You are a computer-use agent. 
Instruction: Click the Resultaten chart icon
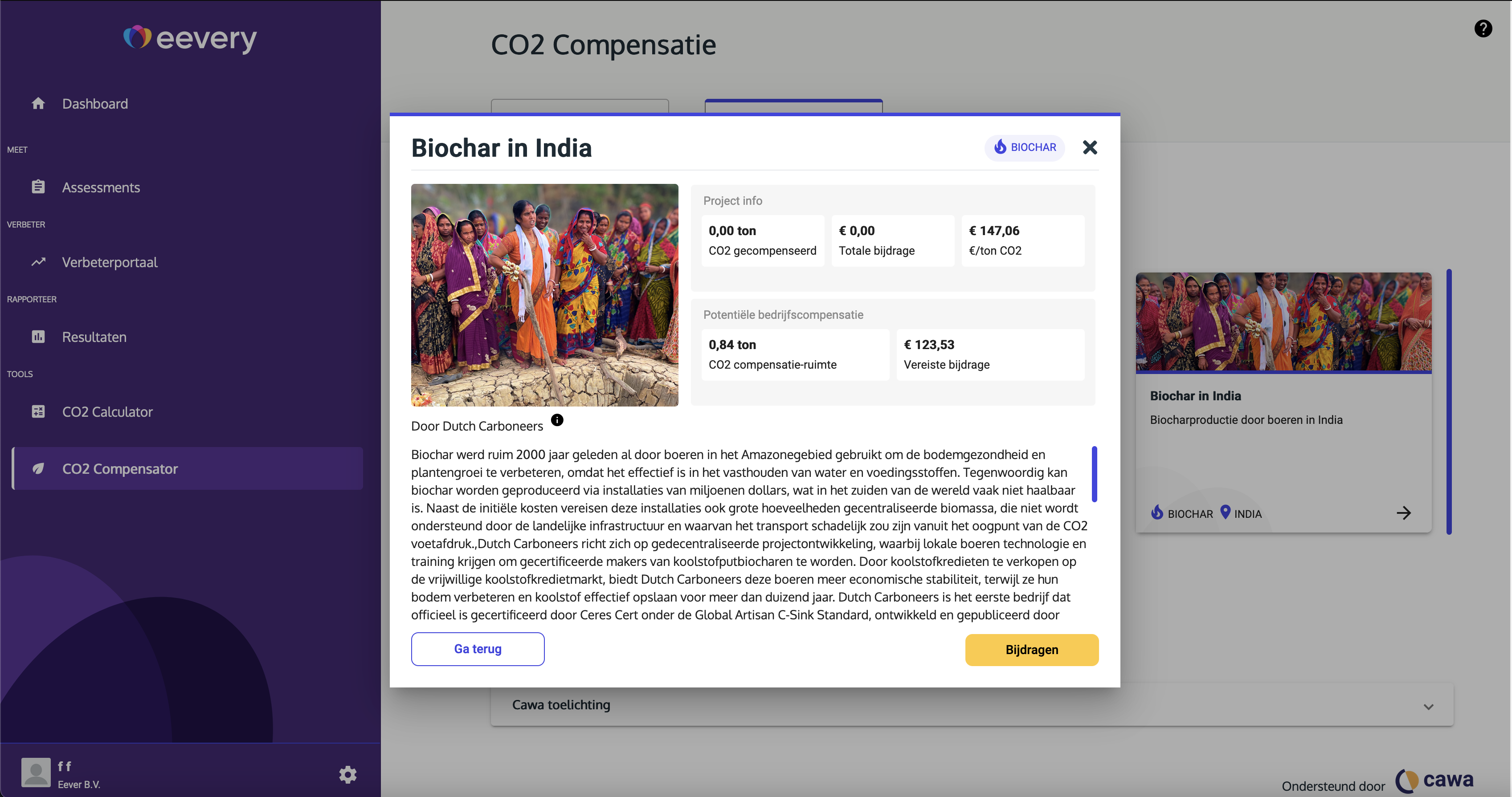[38, 337]
